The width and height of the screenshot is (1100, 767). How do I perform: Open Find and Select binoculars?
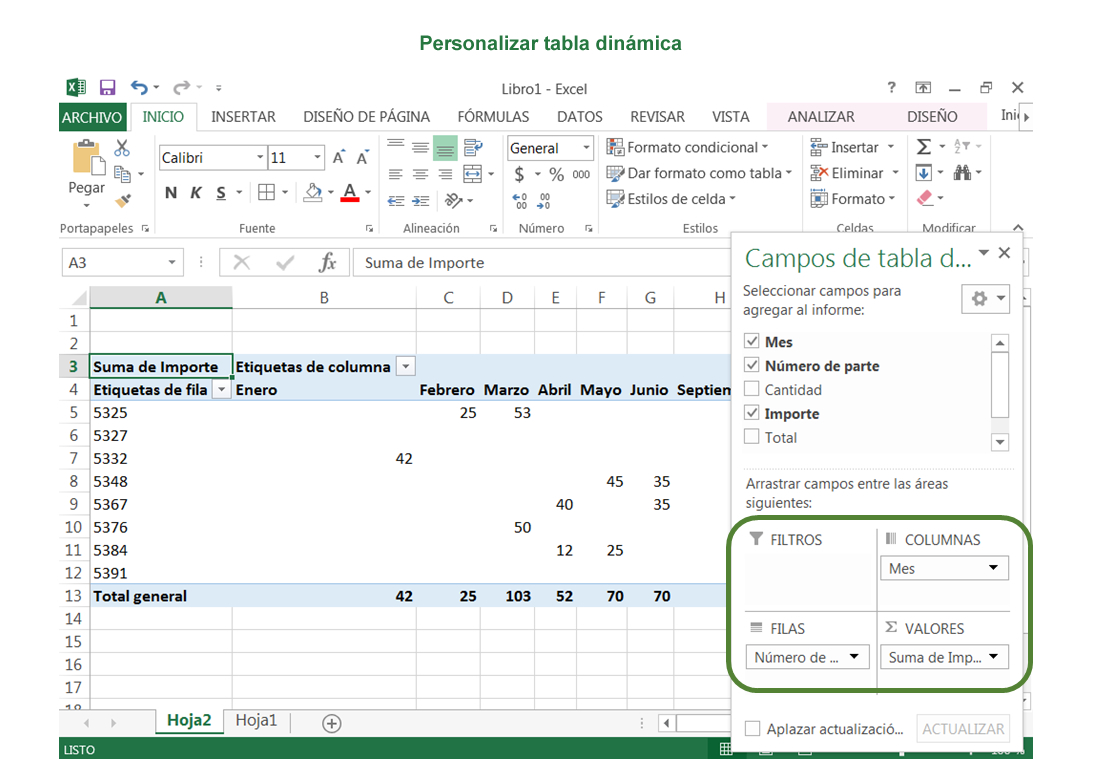962,173
